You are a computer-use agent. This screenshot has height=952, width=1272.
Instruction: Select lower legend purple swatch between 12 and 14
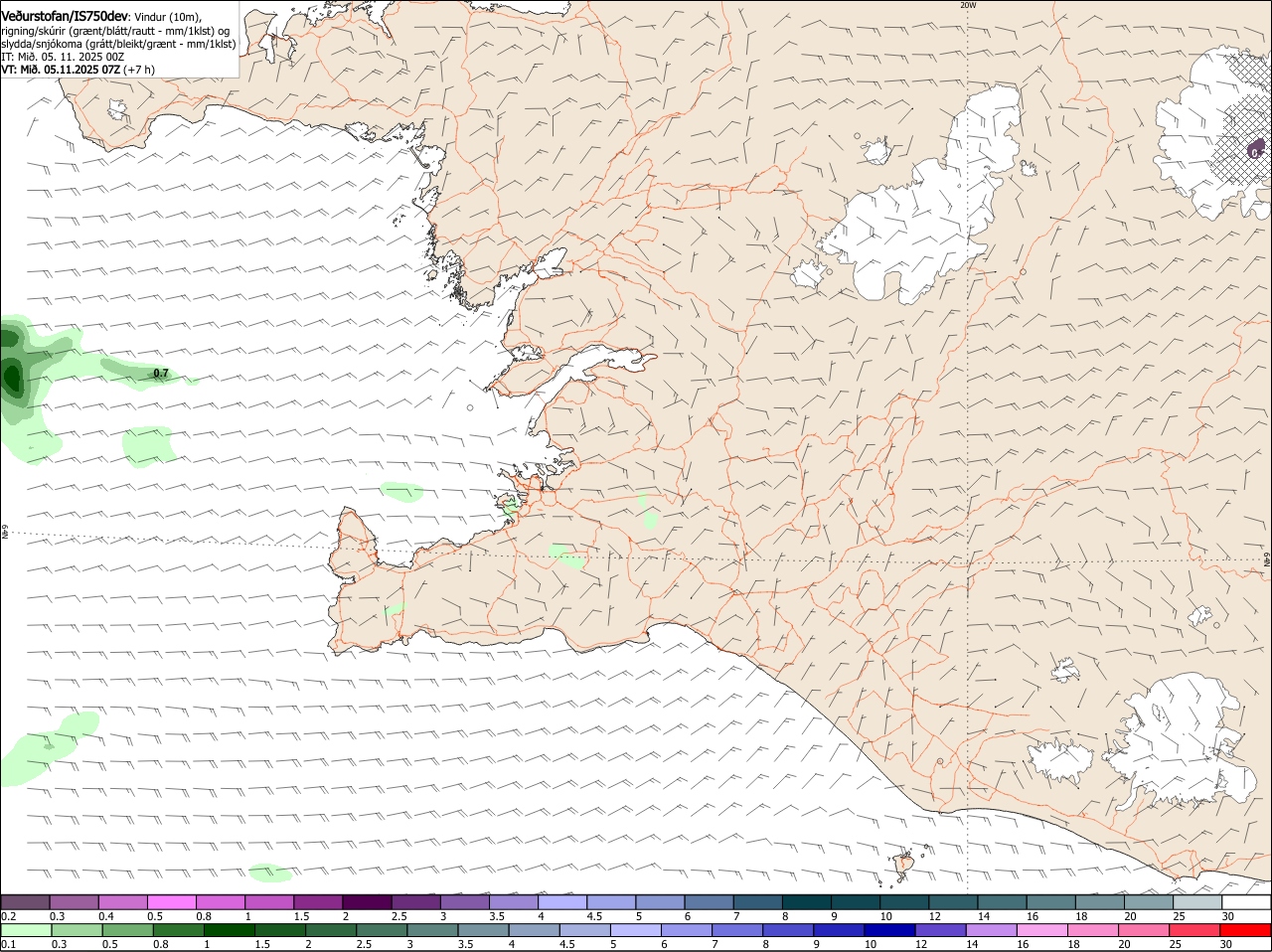[x=940, y=930]
